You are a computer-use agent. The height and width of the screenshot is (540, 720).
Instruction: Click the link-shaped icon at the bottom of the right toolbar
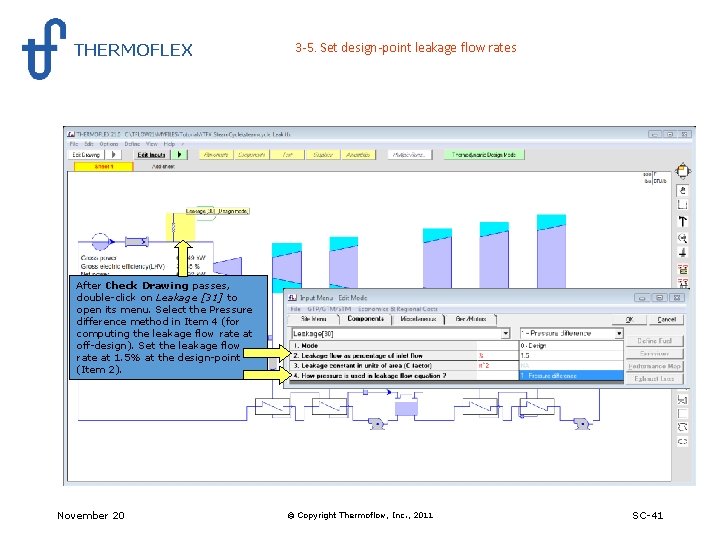tap(682, 441)
